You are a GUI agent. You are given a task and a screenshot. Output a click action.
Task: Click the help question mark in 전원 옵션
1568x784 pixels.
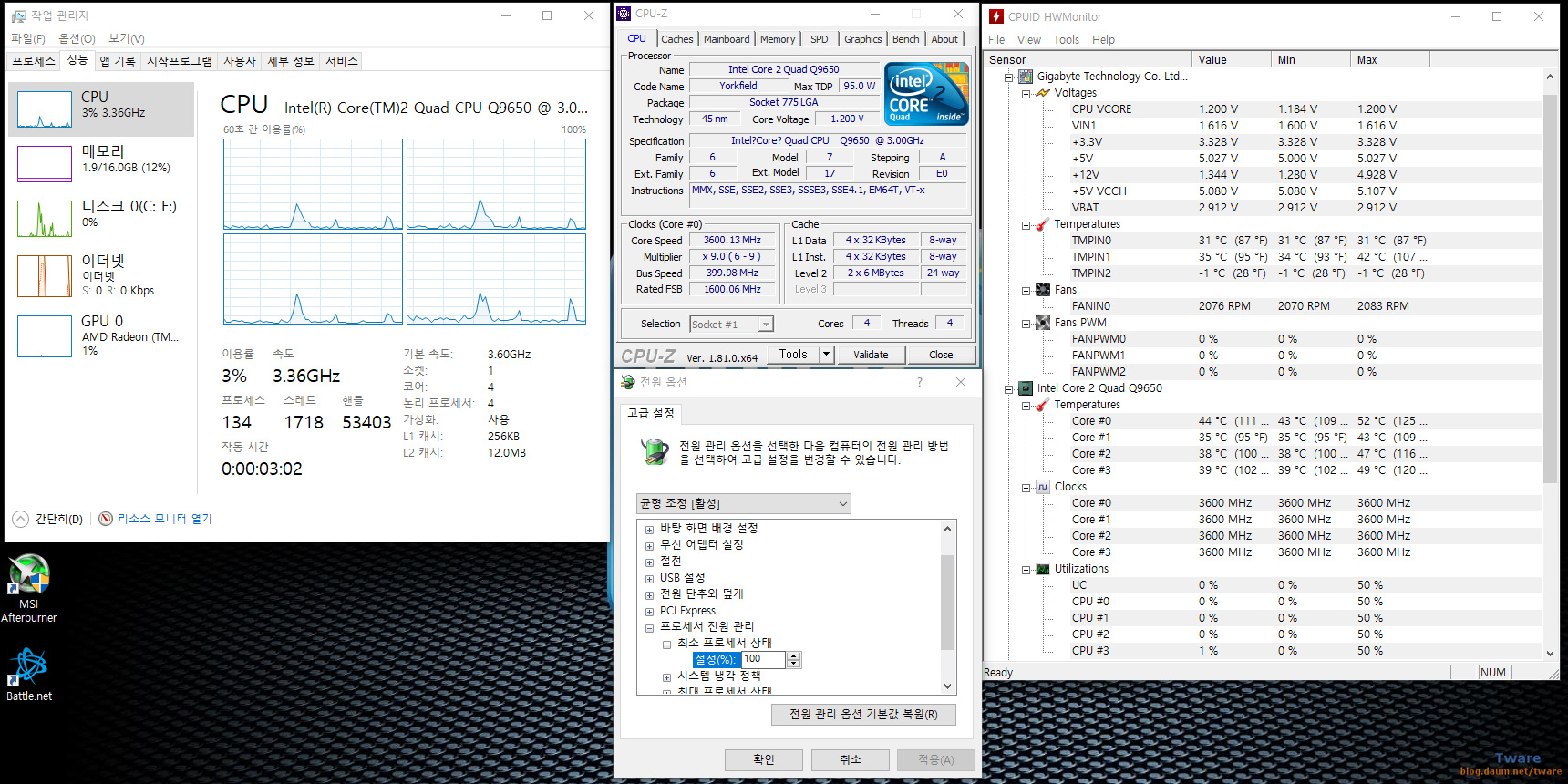[x=919, y=382]
